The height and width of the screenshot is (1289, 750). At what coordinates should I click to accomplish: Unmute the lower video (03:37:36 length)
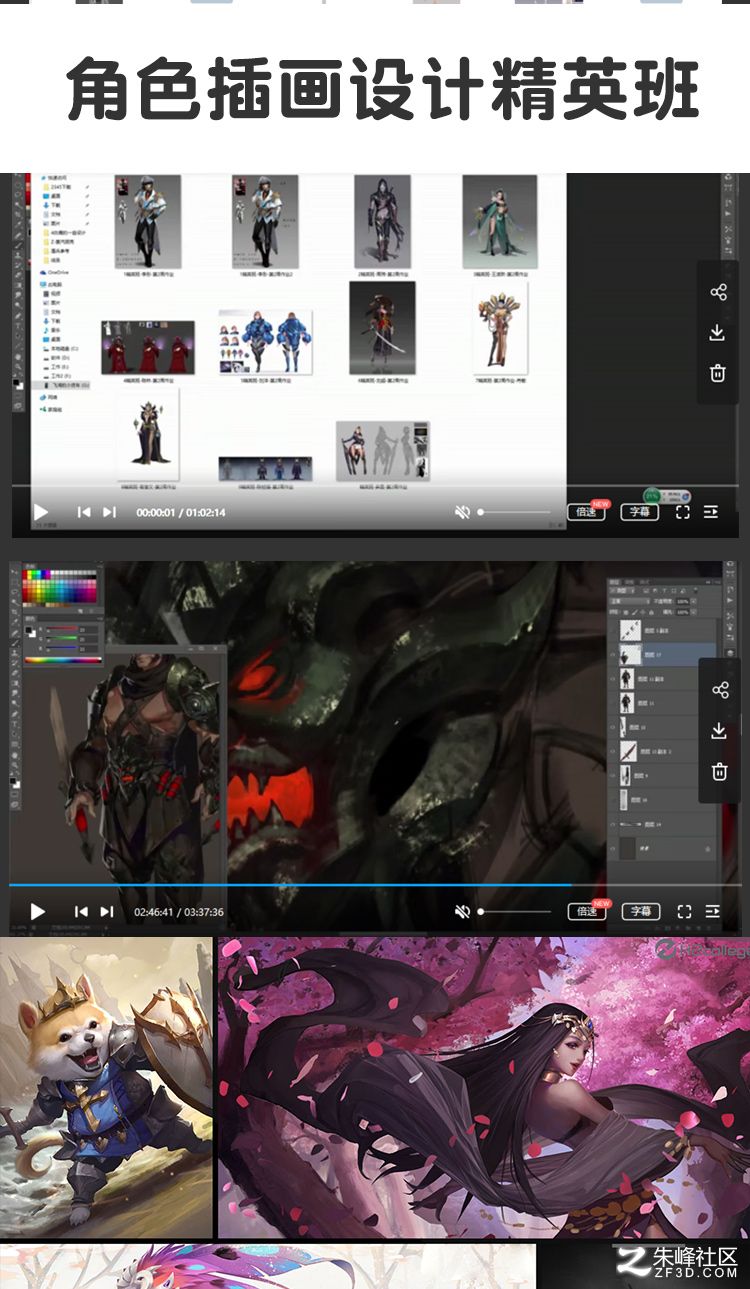point(462,912)
